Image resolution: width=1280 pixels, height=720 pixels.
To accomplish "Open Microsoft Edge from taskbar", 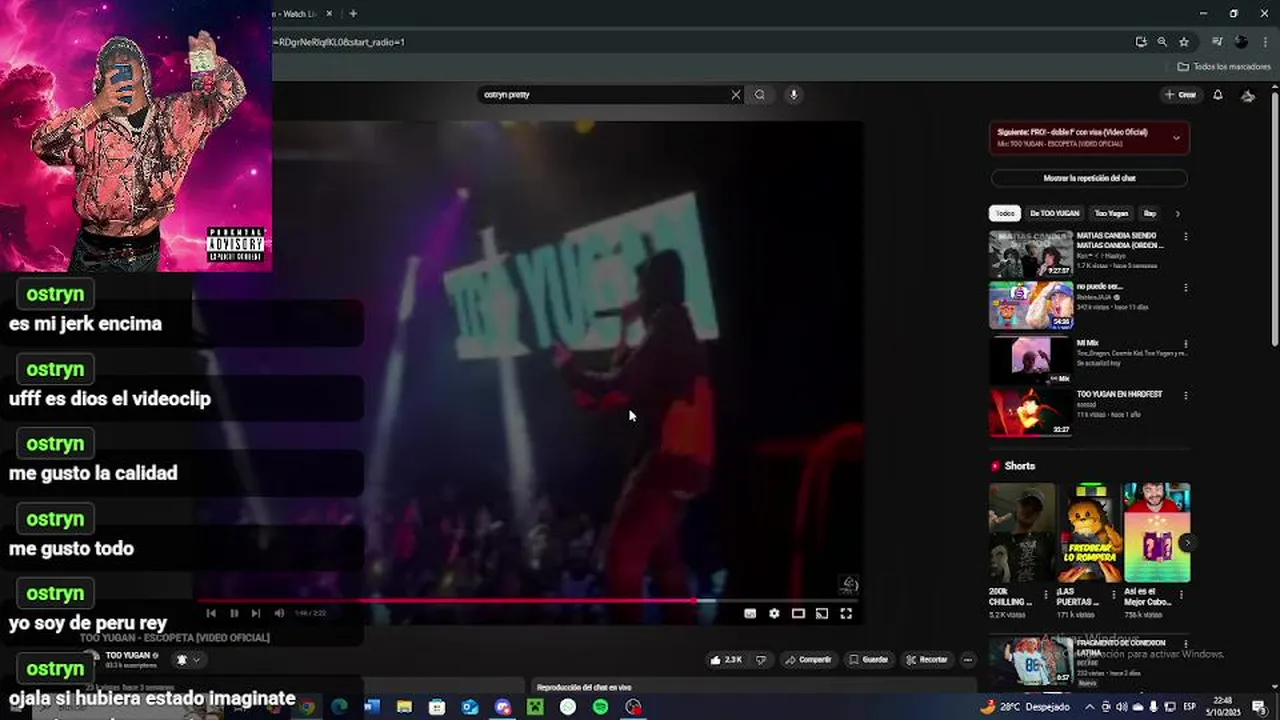I will pos(339,707).
